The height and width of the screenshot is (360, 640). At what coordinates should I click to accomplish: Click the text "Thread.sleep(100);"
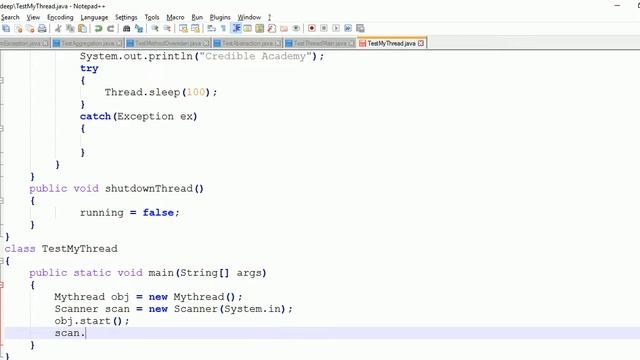161,92
